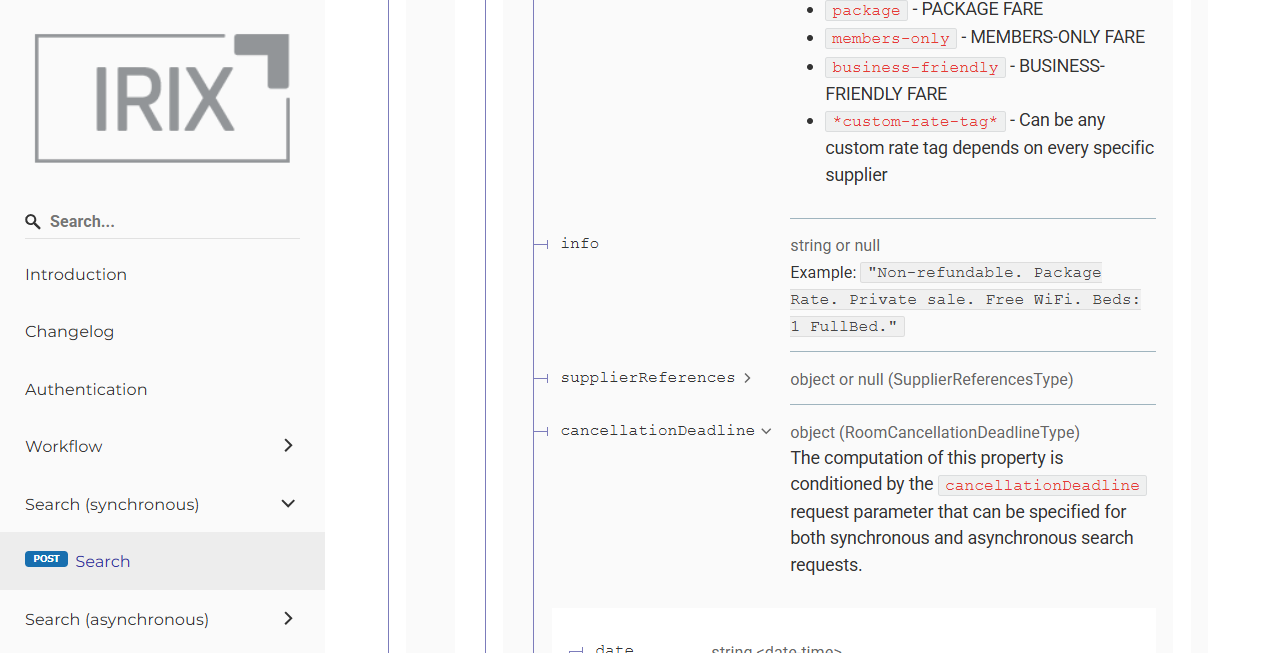
Task: Expand the Search (asynchronous) chevron
Action: click(x=288, y=619)
